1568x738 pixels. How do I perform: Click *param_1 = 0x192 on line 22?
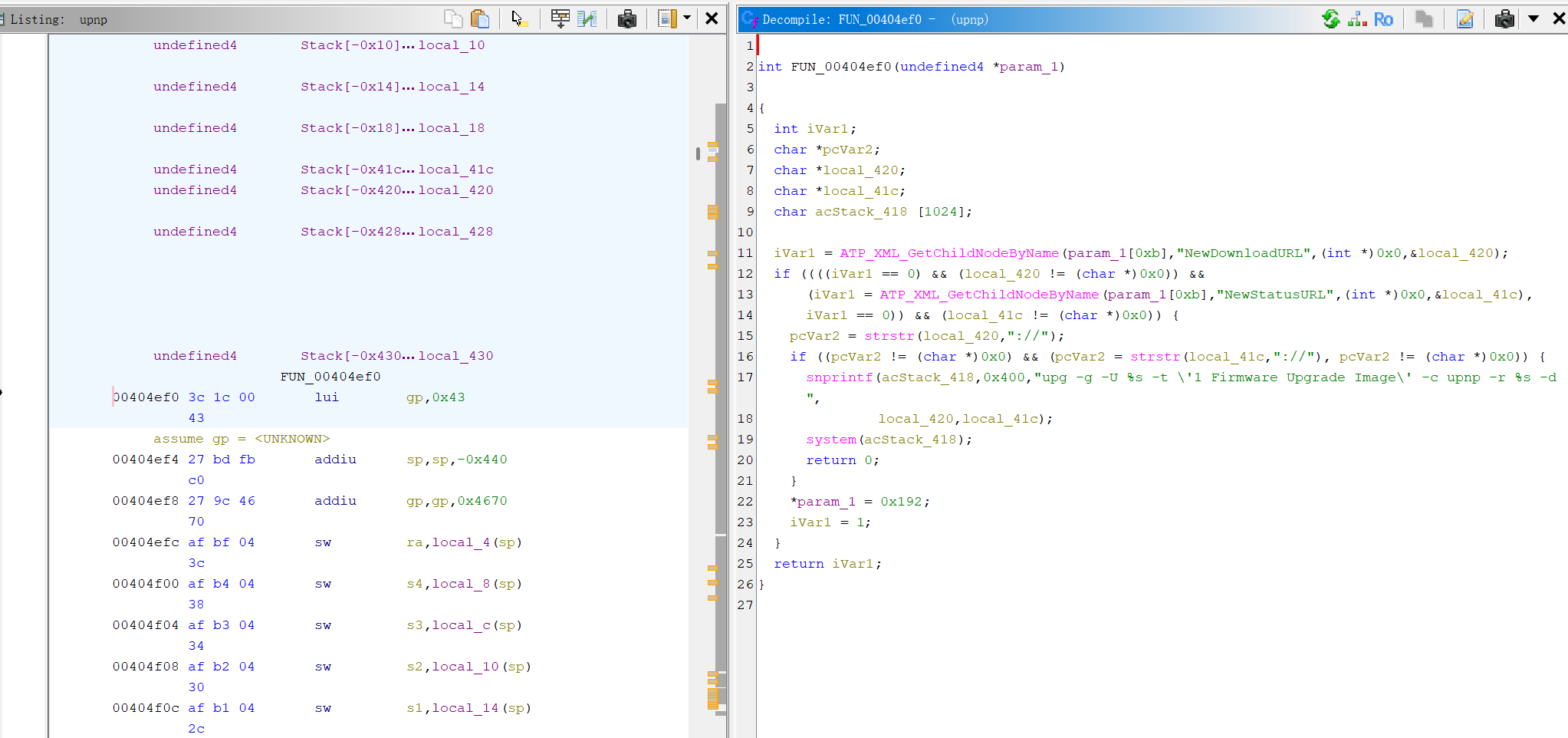point(860,501)
